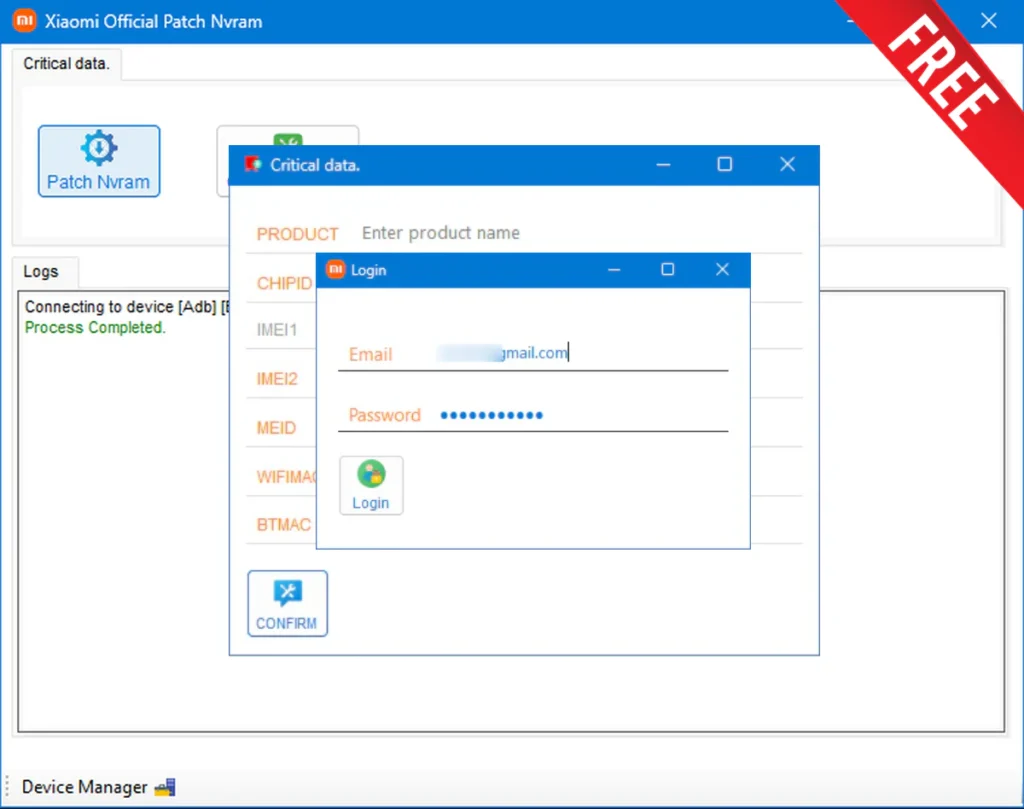
Task: Select the Logs tab
Action: [41, 272]
